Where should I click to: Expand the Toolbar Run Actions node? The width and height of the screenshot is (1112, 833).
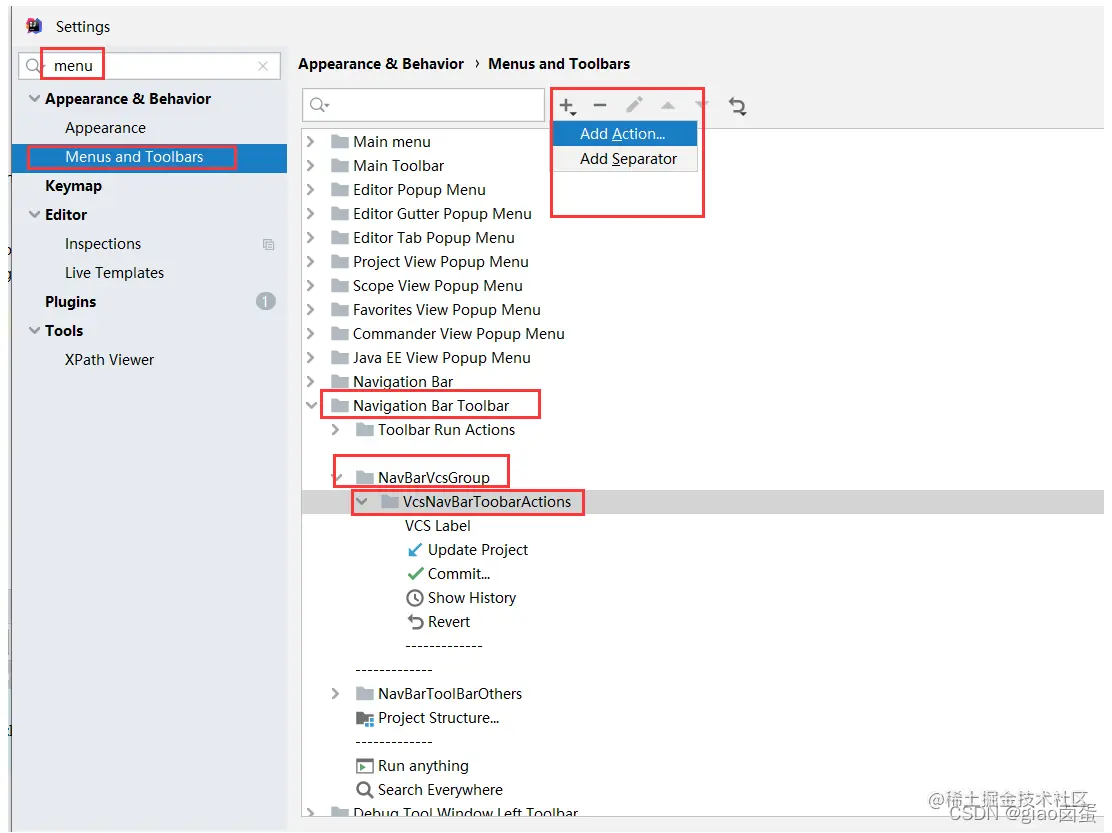[x=335, y=430]
